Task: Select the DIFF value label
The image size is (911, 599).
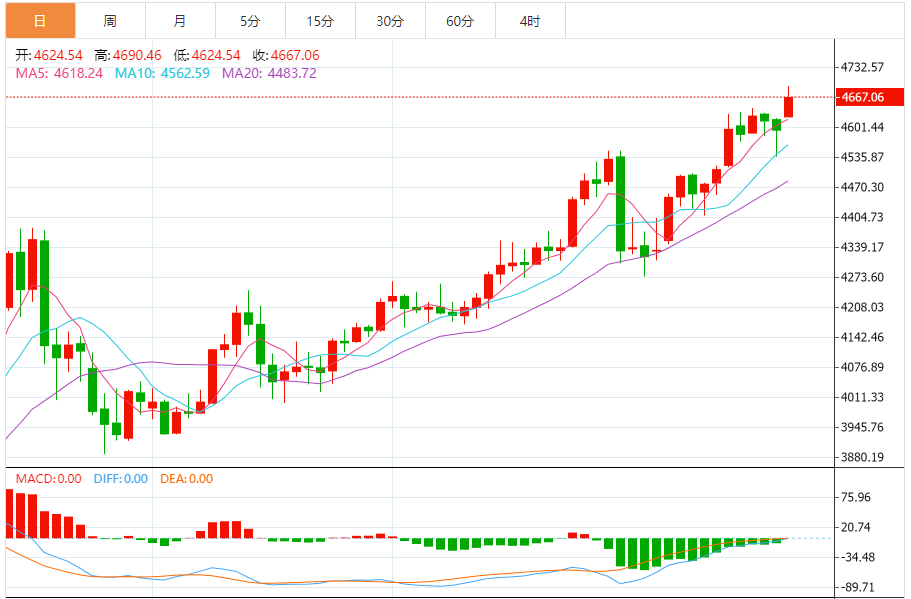Action: tap(120, 478)
